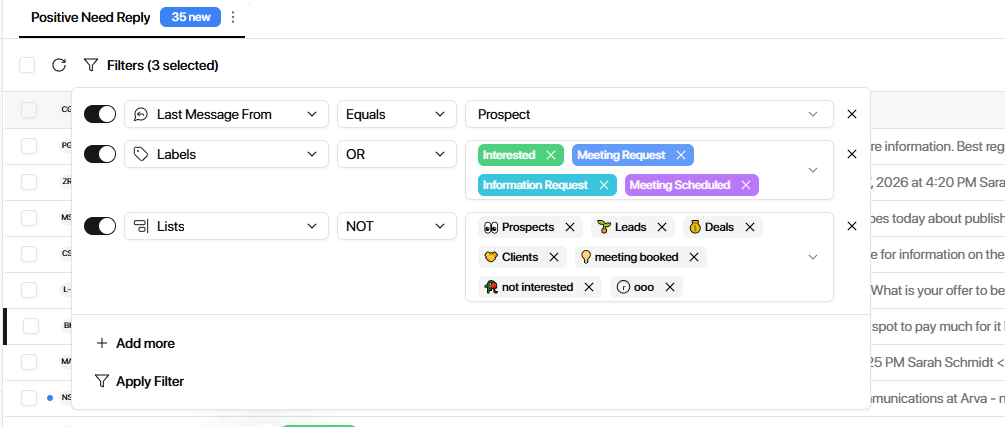The image size is (1005, 427).
Task: Open the Equals operator dropdown
Action: (x=396, y=114)
